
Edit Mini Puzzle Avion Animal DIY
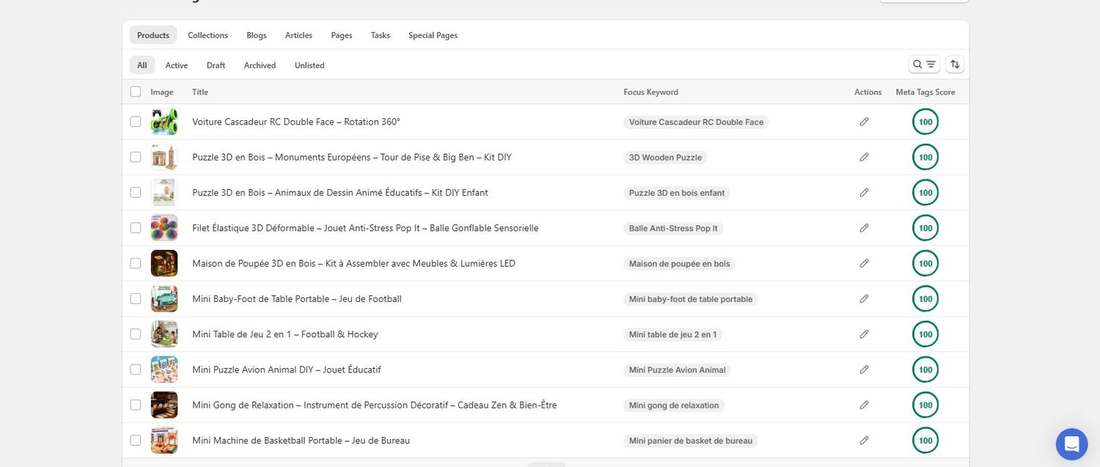coord(864,370)
